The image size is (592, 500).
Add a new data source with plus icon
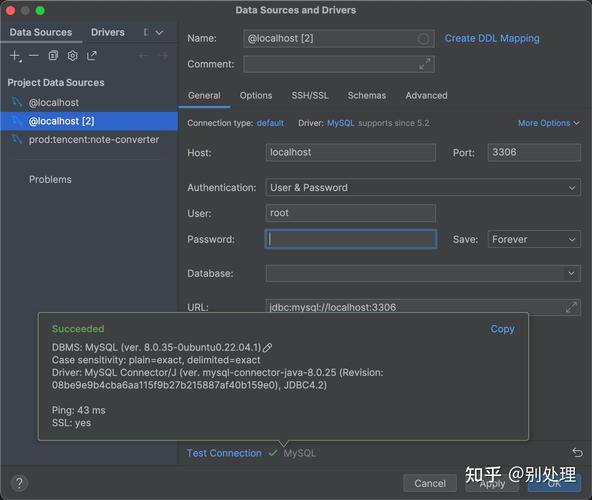click(15, 56)
